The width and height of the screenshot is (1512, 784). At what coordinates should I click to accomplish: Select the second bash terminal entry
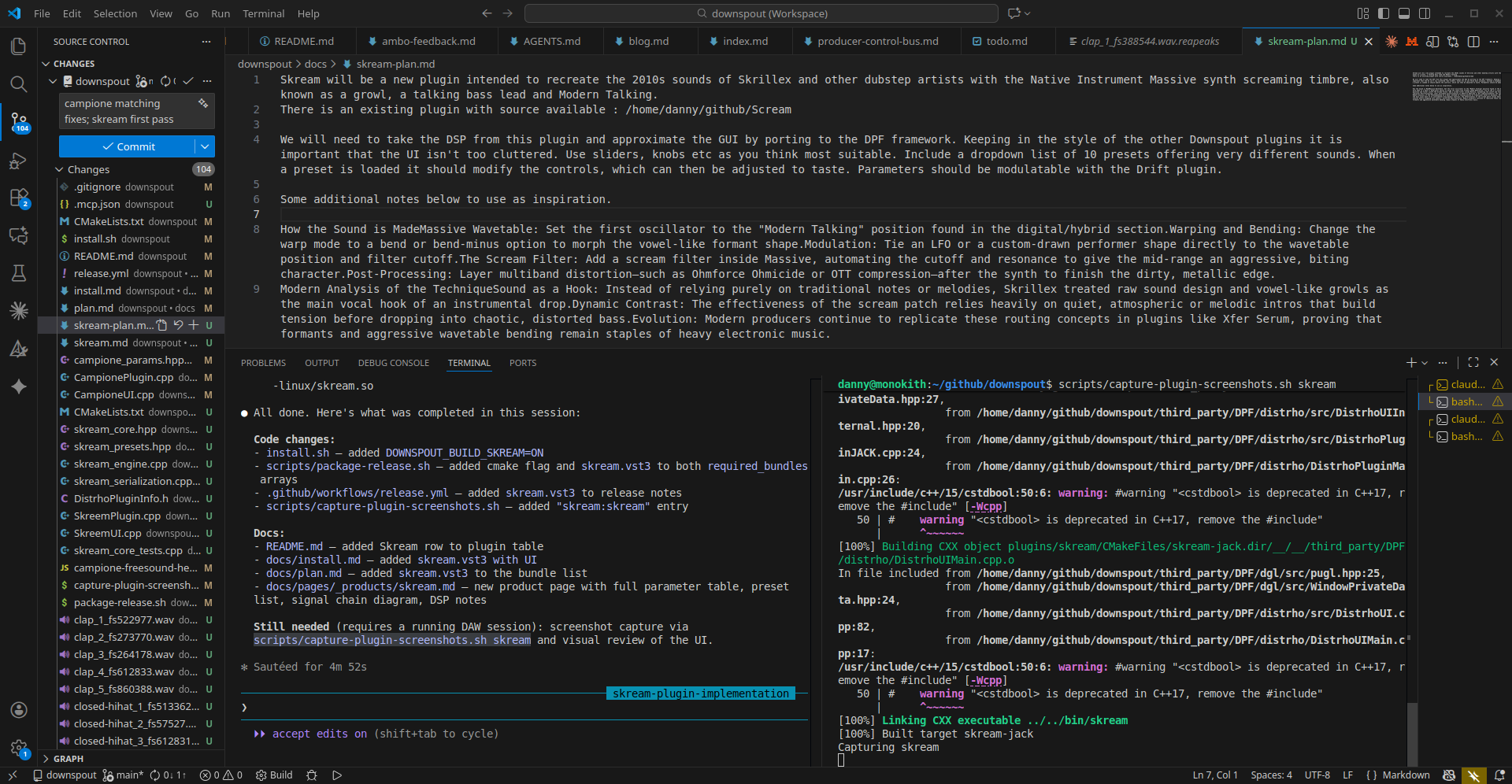1465,437
